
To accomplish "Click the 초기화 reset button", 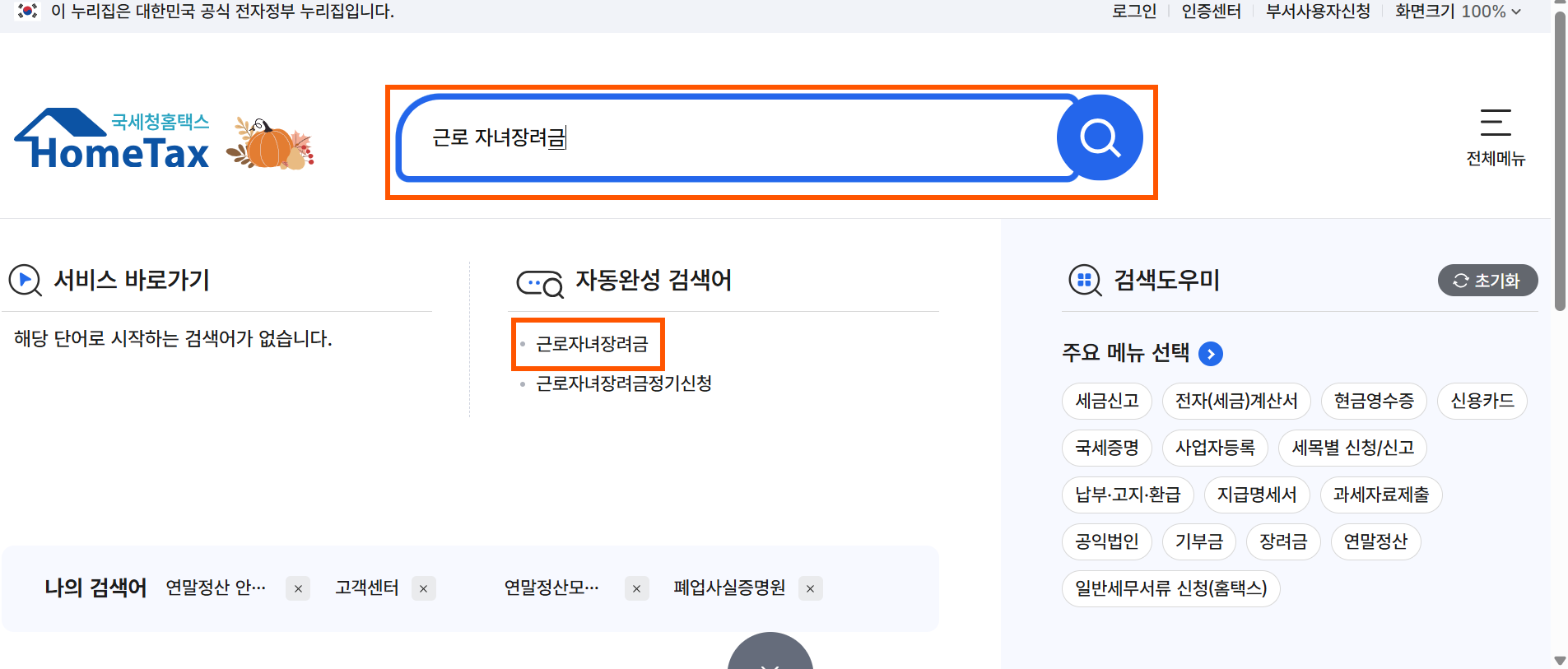I will click(x=1487, y=281).
